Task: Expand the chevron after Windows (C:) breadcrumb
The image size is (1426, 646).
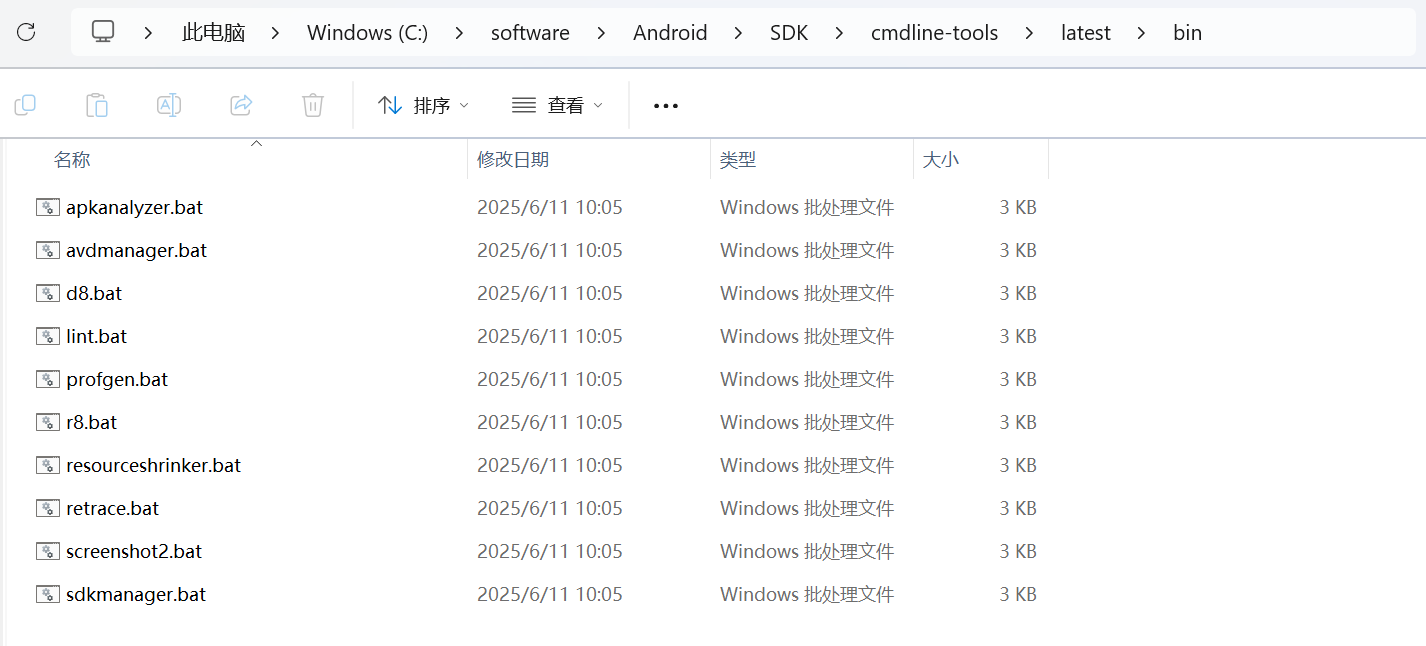Action: tap(459, 33)
